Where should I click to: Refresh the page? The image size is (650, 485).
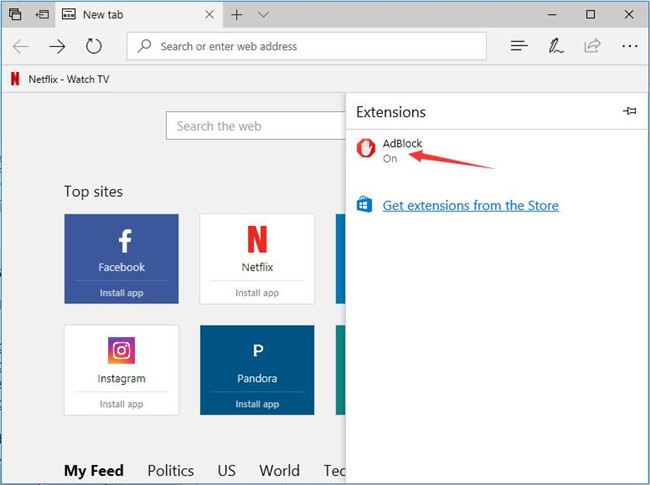click(94, 46)
